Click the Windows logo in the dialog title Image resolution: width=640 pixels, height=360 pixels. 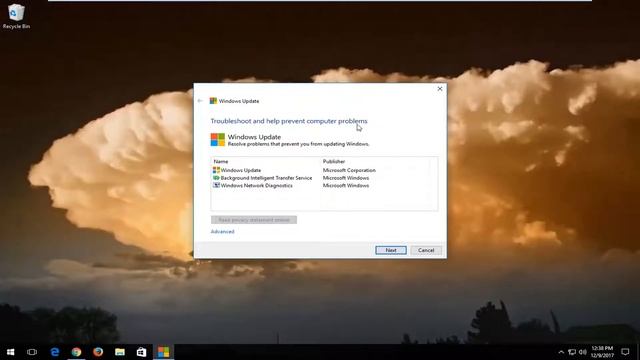(x=213, y=101)
